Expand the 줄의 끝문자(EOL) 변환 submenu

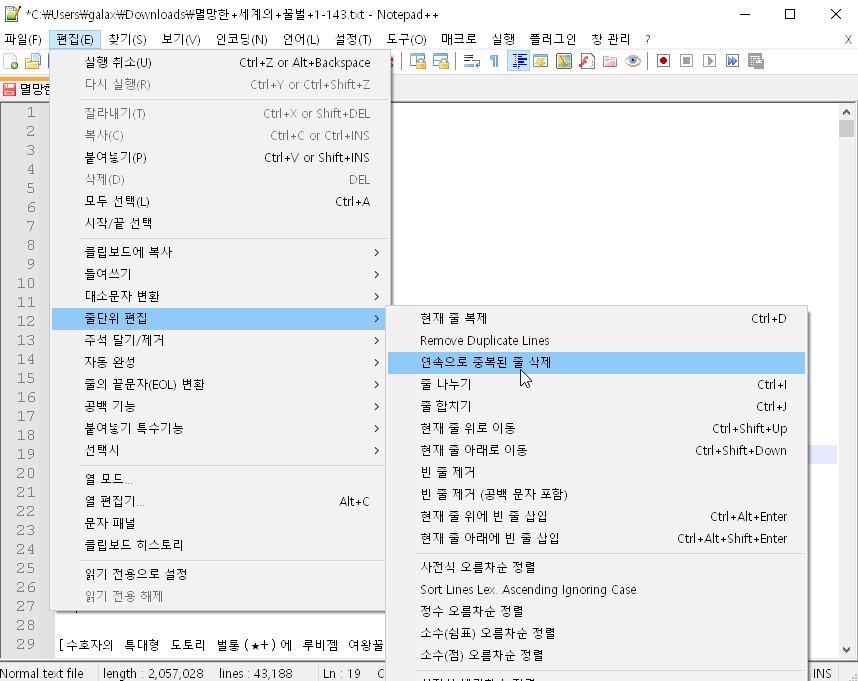coord(219,385)
